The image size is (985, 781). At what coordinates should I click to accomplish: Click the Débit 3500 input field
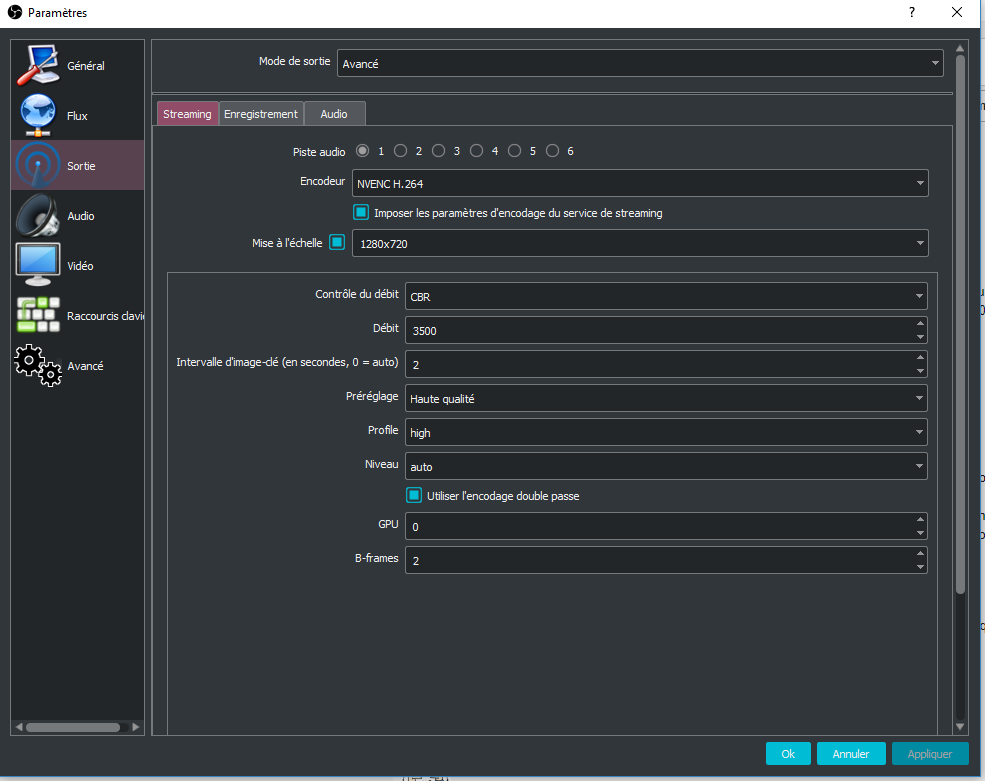click(658, 330)
